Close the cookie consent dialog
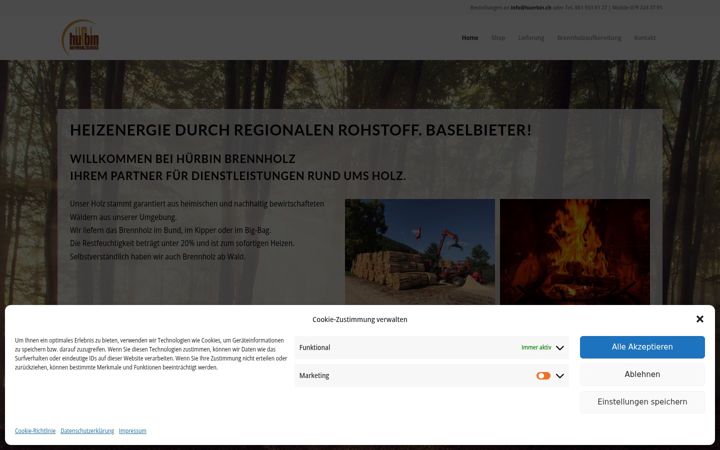 click(x=699, y=319)
